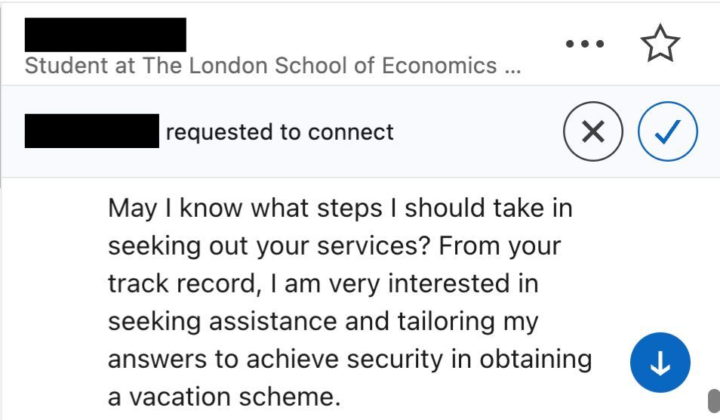The width and height of the screenshot is (720, 420).
Task: Decline the connection request with X
Action: click(x=593, y=132)
